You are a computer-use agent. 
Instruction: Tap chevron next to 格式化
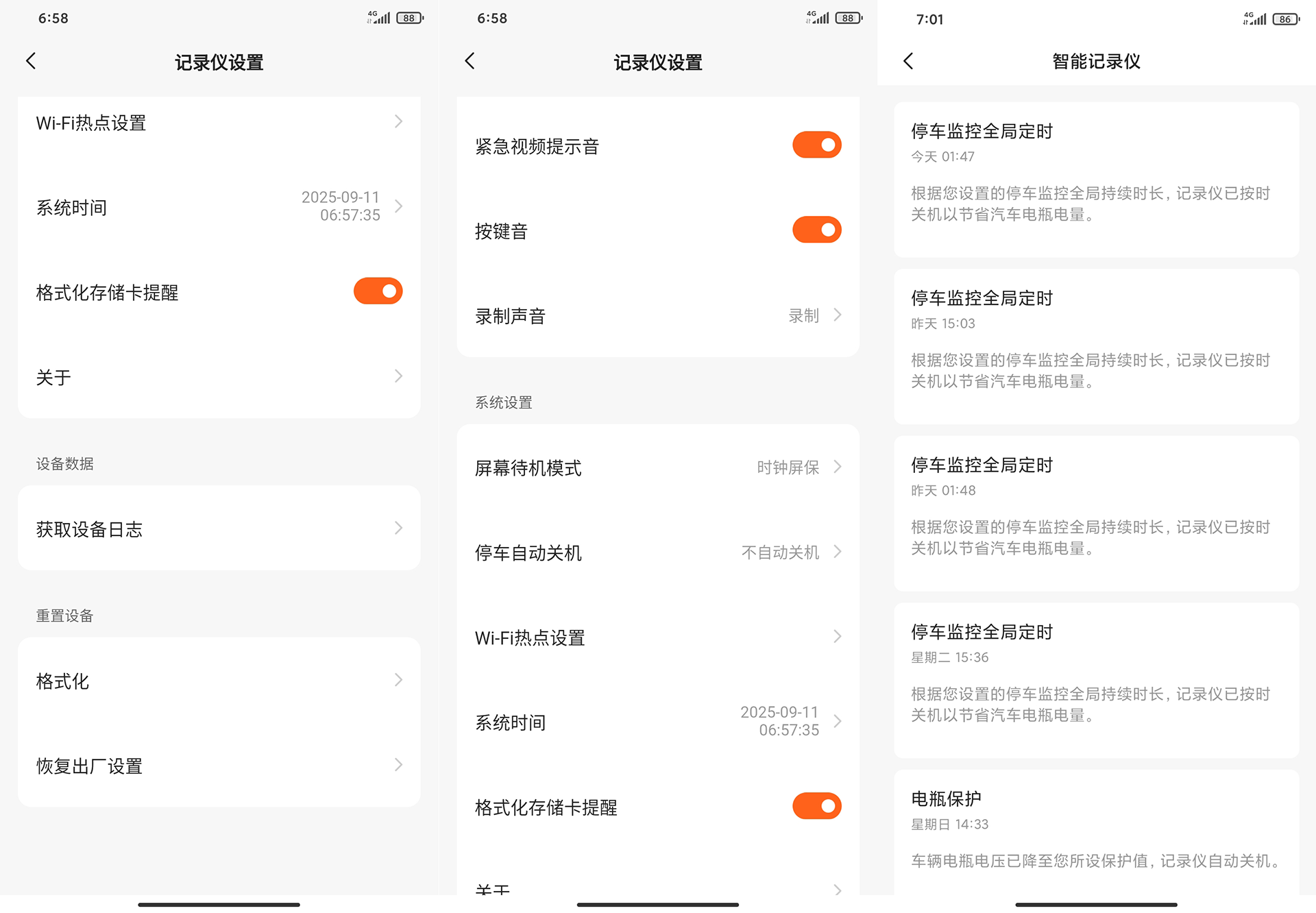pyautogui.click(x=398, y=681)
